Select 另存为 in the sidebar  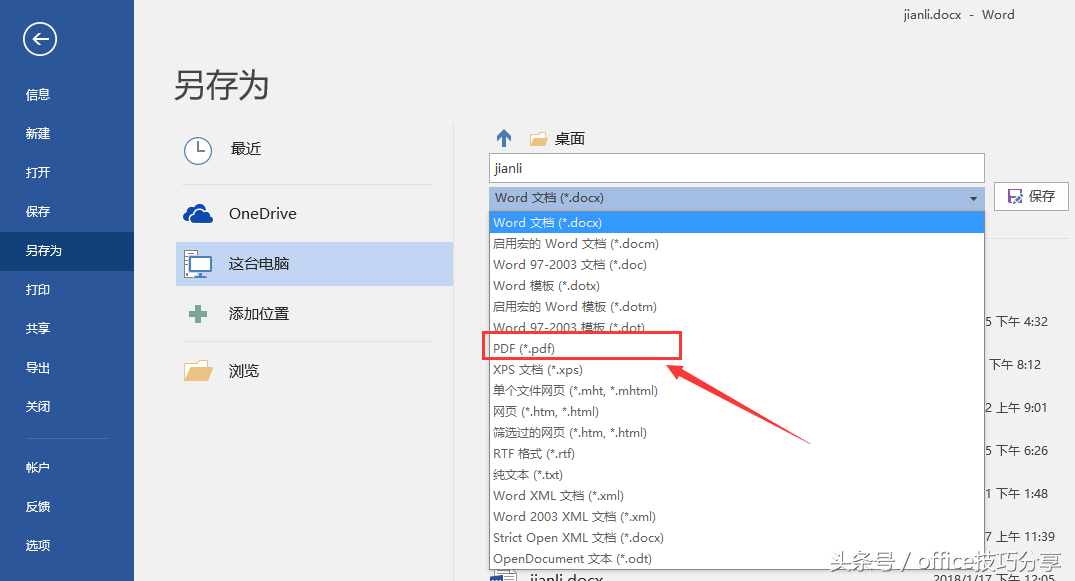pyautogui.click(x=67, y=251)
